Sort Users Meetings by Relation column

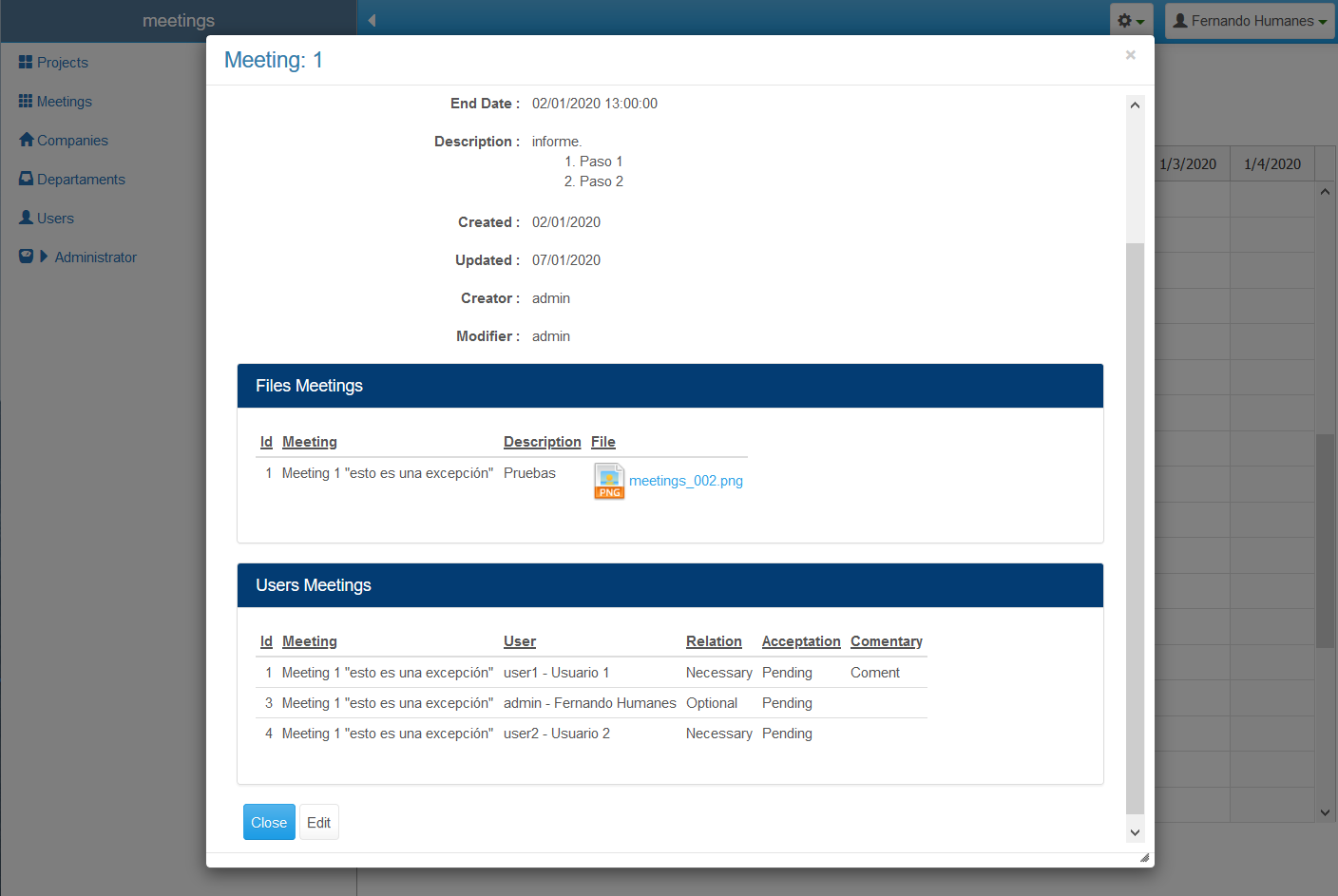(x=714, y=641)
